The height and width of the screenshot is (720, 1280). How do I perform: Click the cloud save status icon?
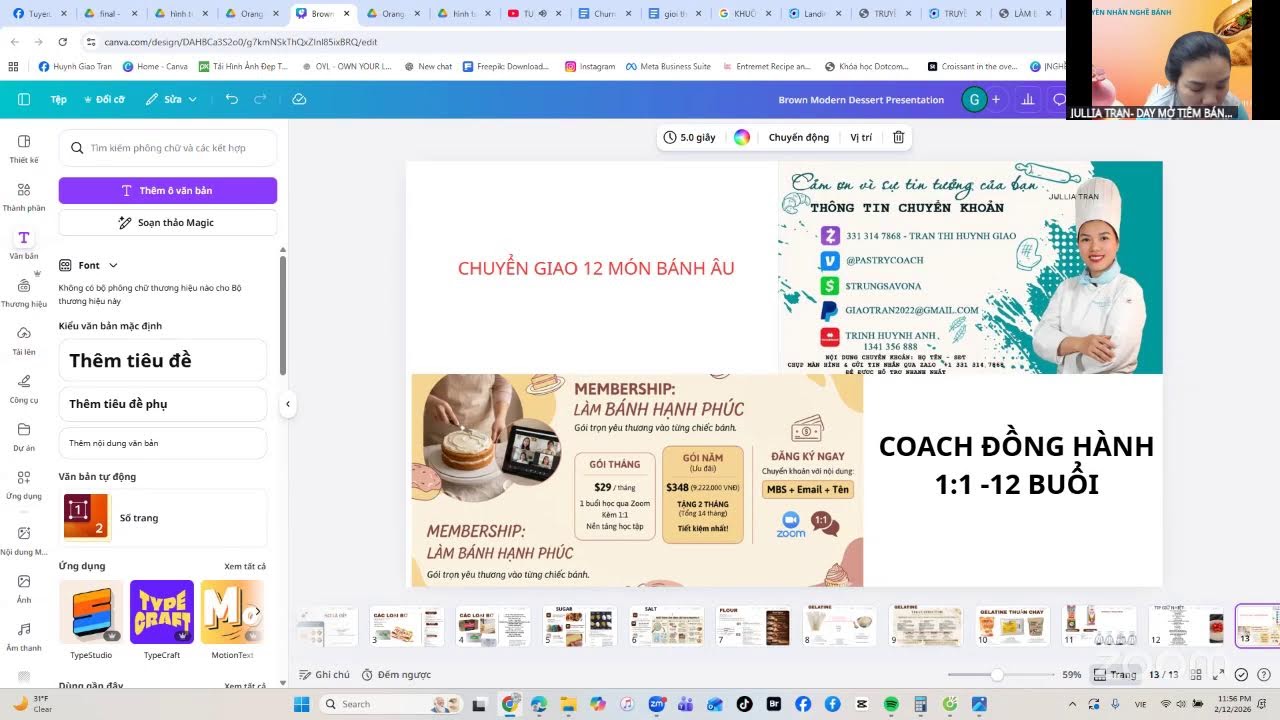coord(299,99)
